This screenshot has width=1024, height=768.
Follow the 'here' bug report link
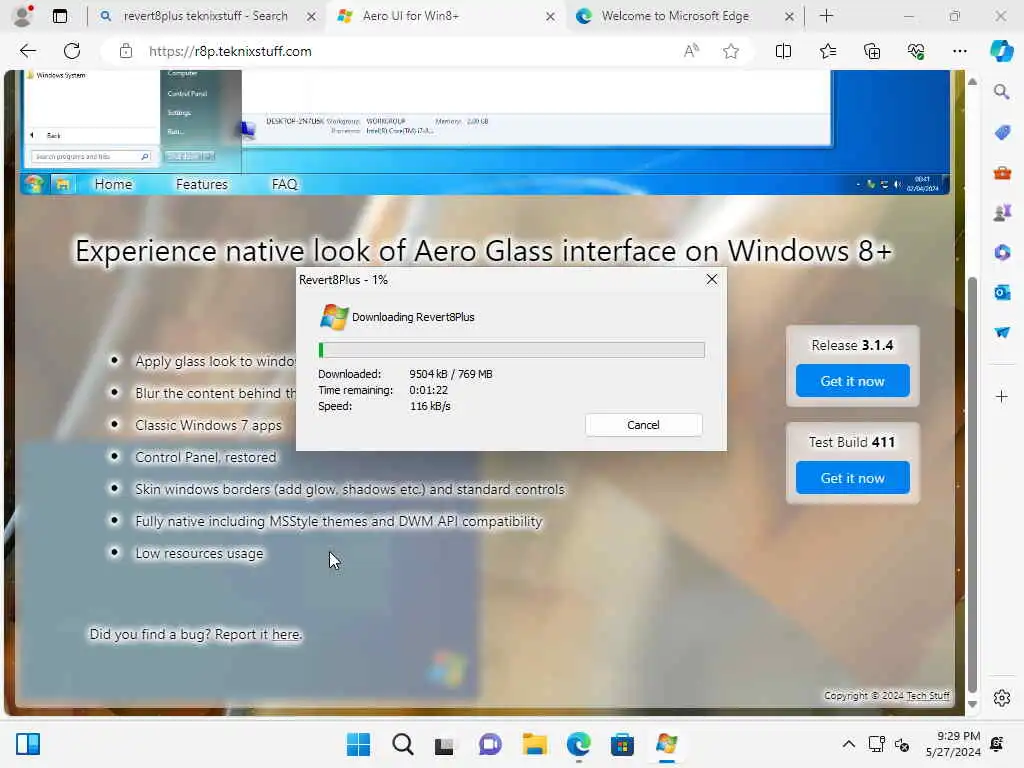[285, 634]
